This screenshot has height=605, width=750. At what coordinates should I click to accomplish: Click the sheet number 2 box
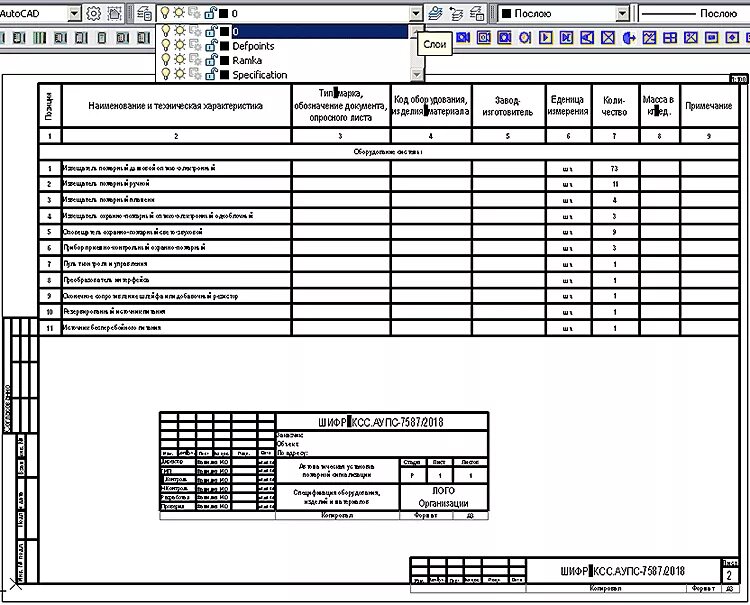click(729, 575)
